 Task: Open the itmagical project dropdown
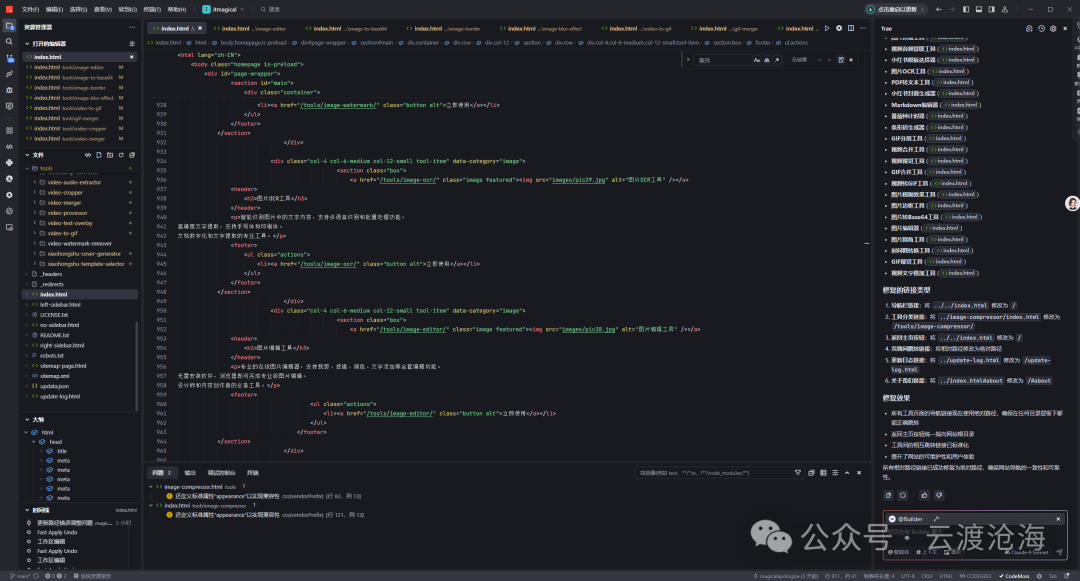224,10
